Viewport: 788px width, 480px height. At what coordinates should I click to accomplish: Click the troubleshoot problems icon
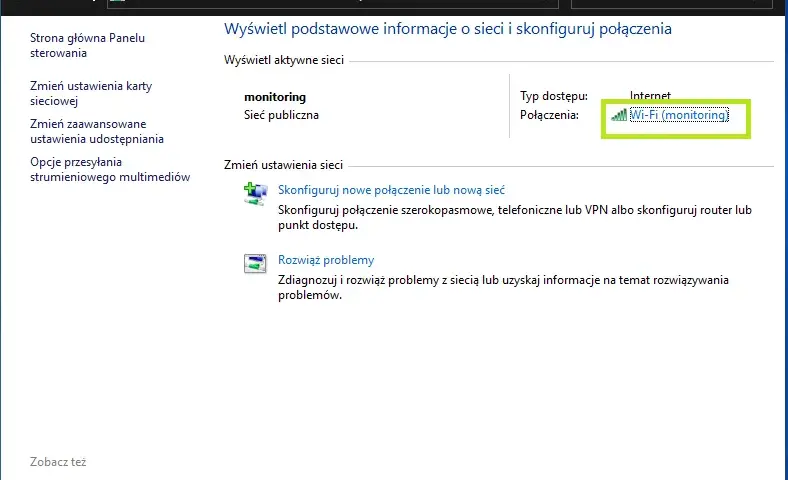tap(255, 263)
